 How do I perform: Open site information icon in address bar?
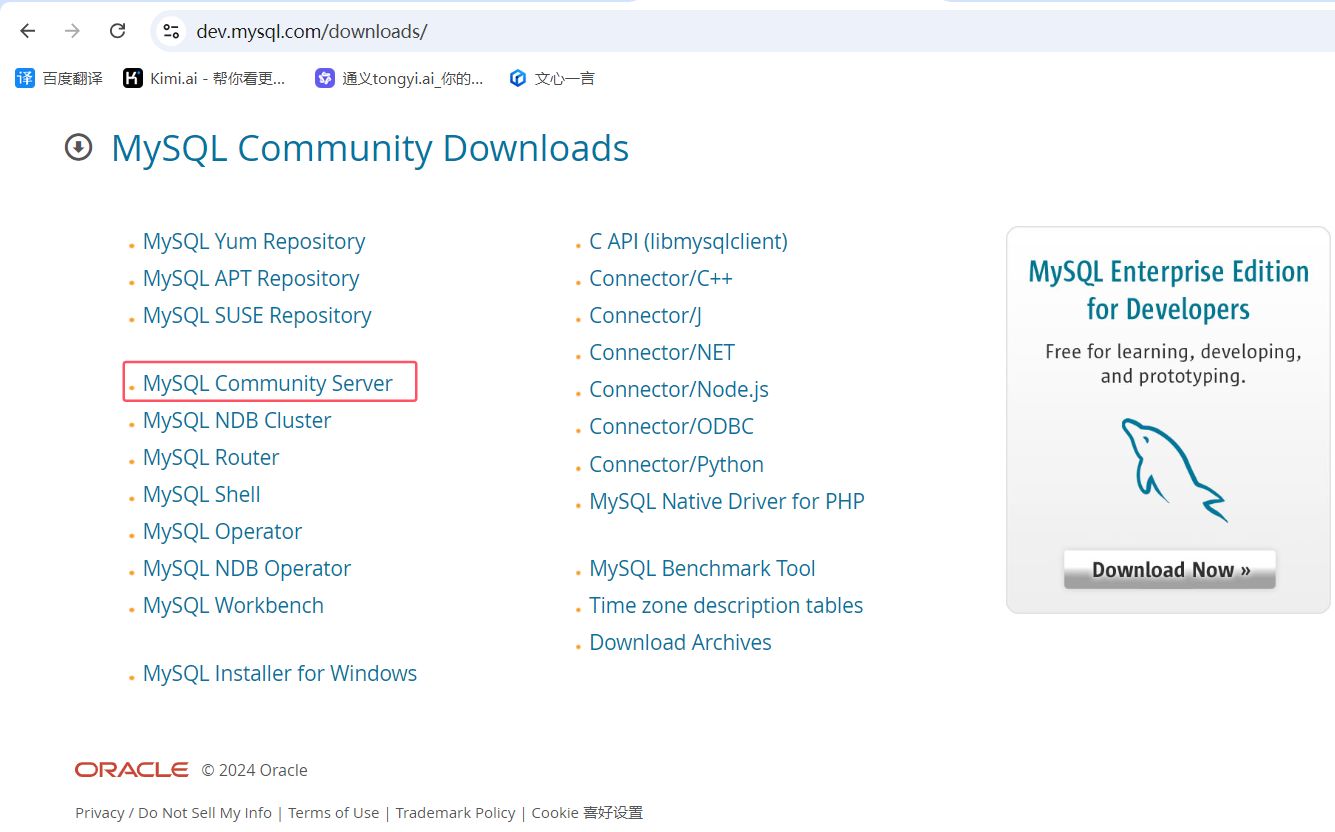[x=171, y=31]
